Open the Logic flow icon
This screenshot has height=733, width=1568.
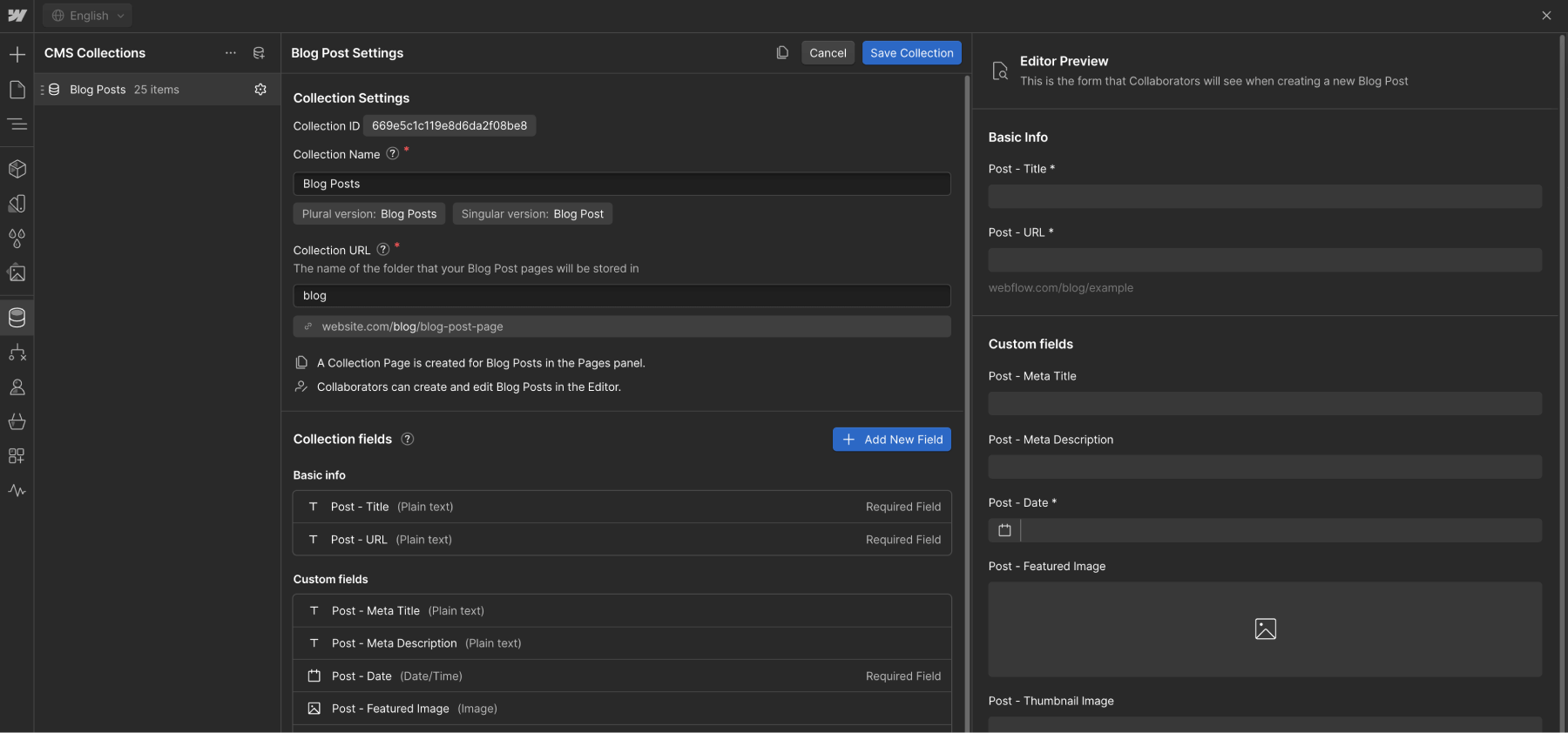pyautogui.click(x=17, y=353)
